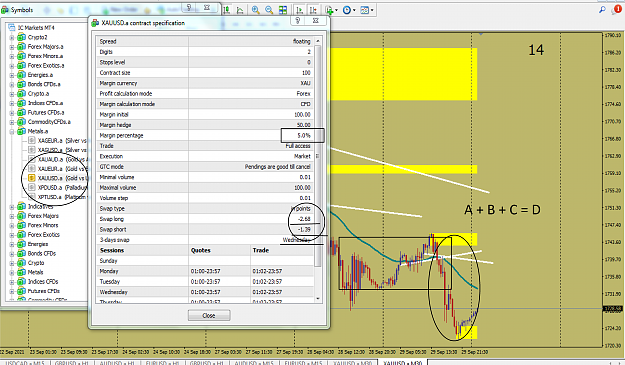Open the Indicators list toolbar icon
This screenshot has width=625, height=365.
point(329,10)
